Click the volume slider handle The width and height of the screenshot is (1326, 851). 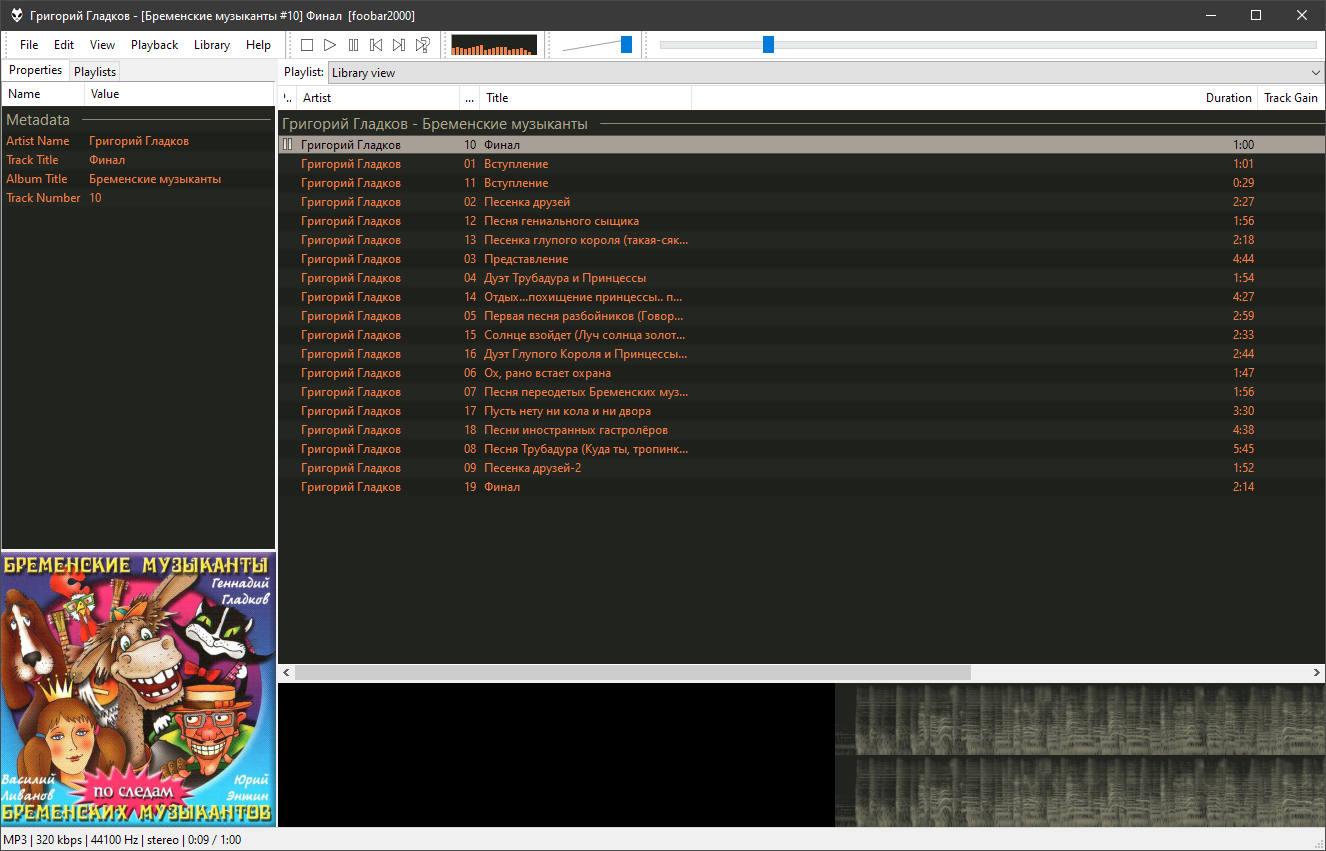626,45
